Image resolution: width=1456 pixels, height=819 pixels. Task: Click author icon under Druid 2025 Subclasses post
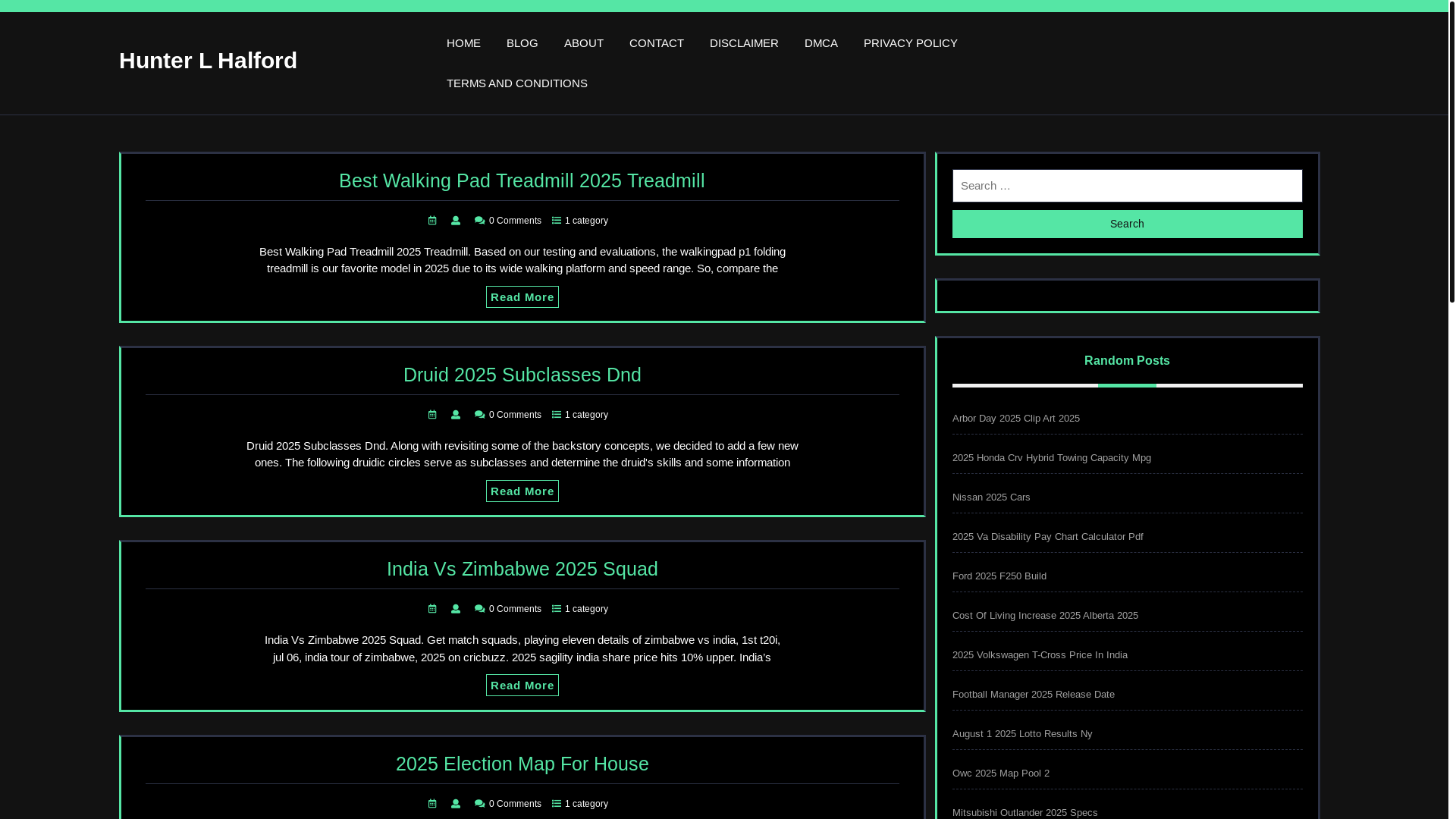pyautogui.click(x=456, y=415)
